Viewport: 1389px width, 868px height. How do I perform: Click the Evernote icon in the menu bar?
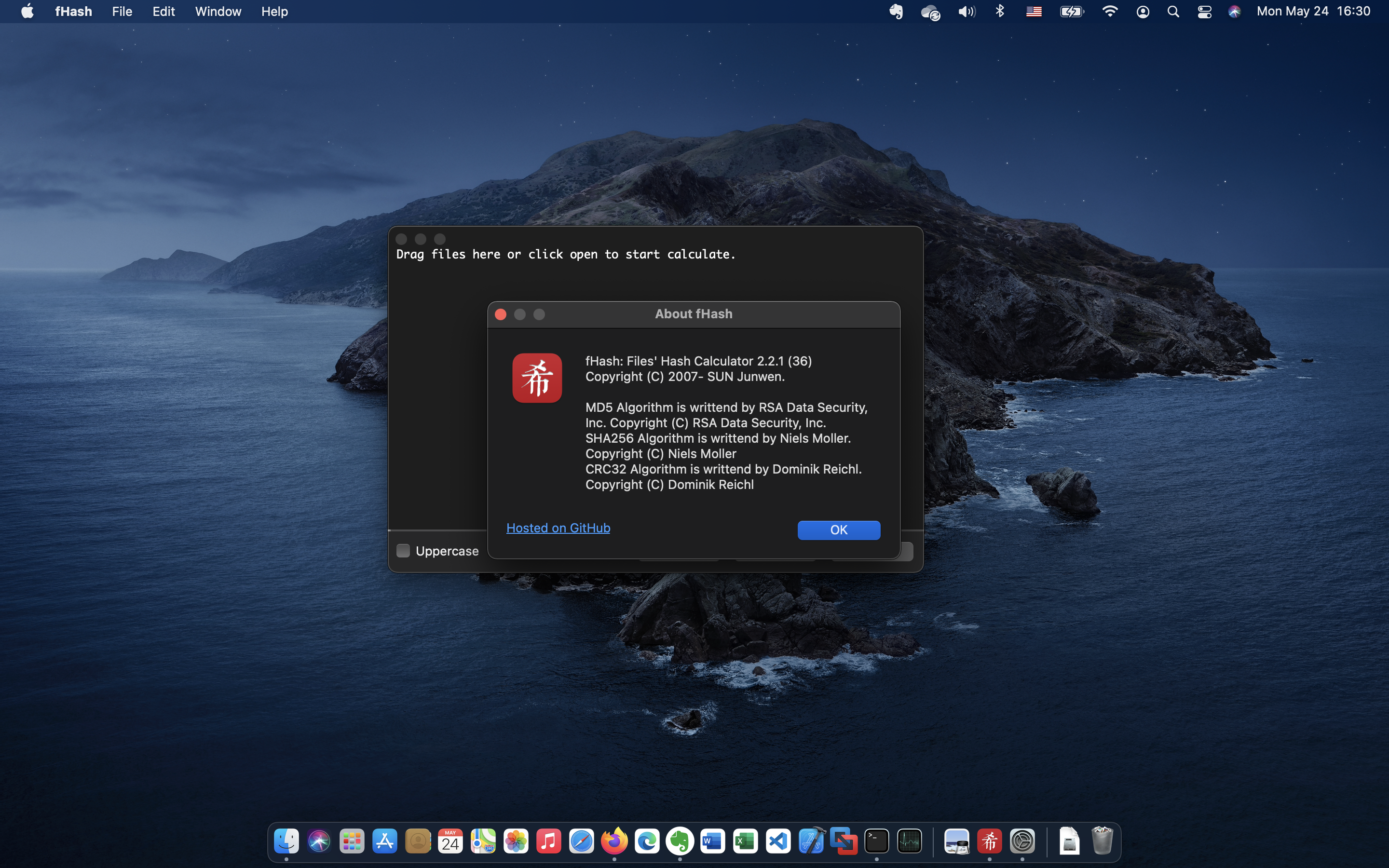point(896,11)
